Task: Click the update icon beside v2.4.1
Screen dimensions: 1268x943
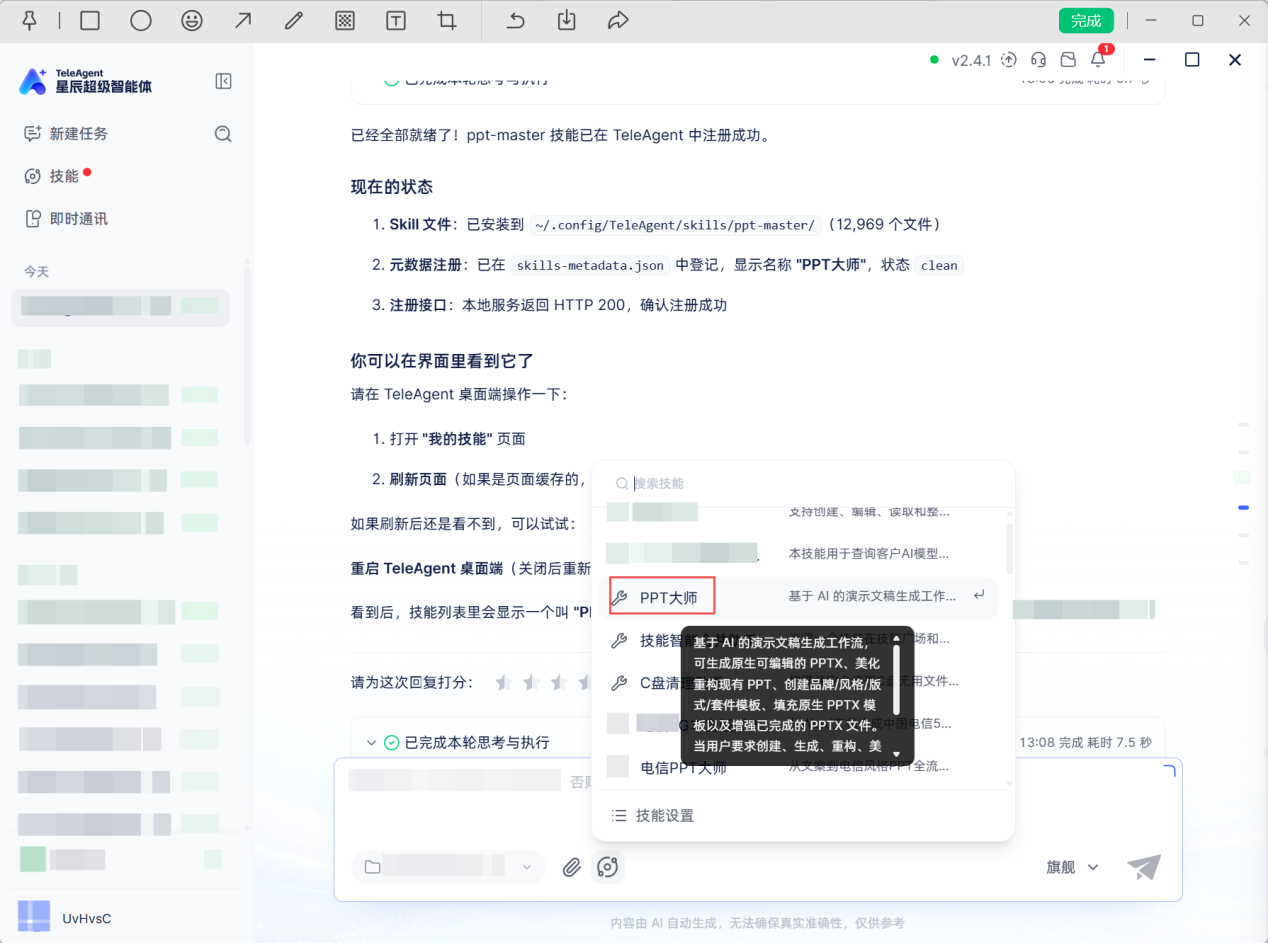Action: pyautogui.click(x=1009, y=60)
